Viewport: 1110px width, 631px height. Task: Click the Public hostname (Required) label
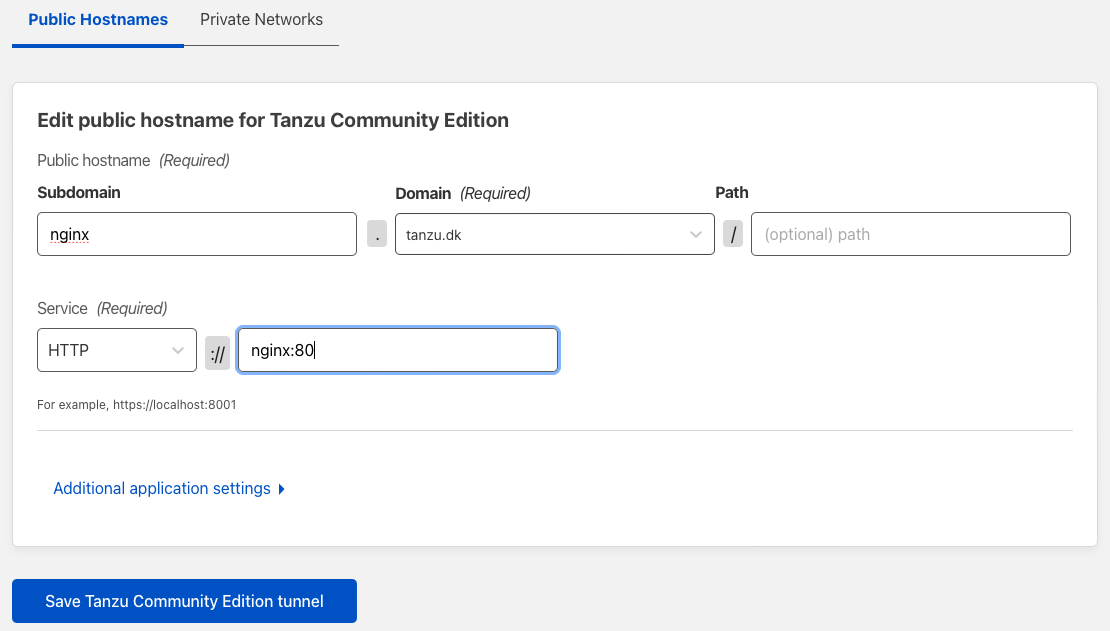[x=133, y=160]
